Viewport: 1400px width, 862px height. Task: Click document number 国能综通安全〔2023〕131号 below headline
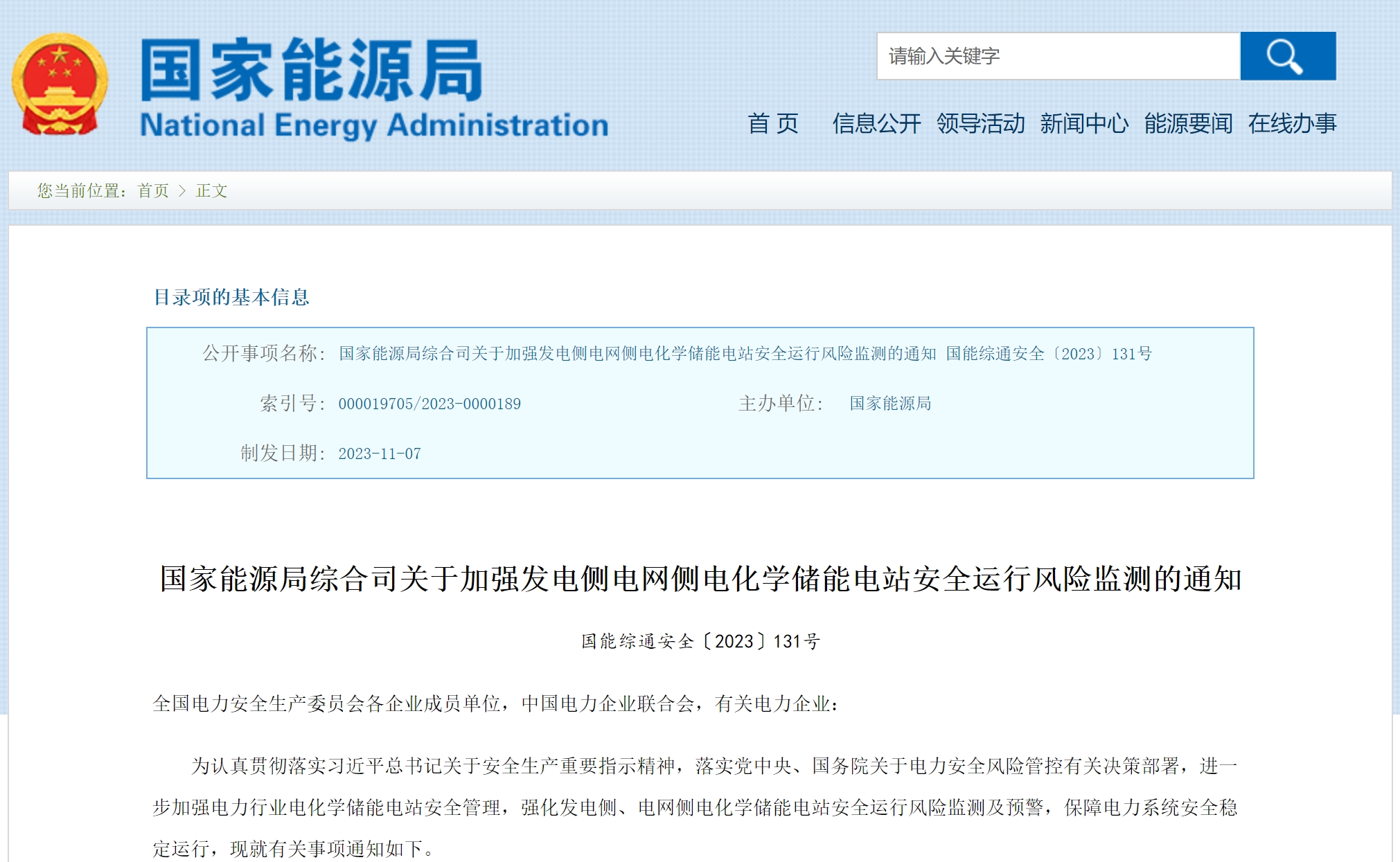700,641
